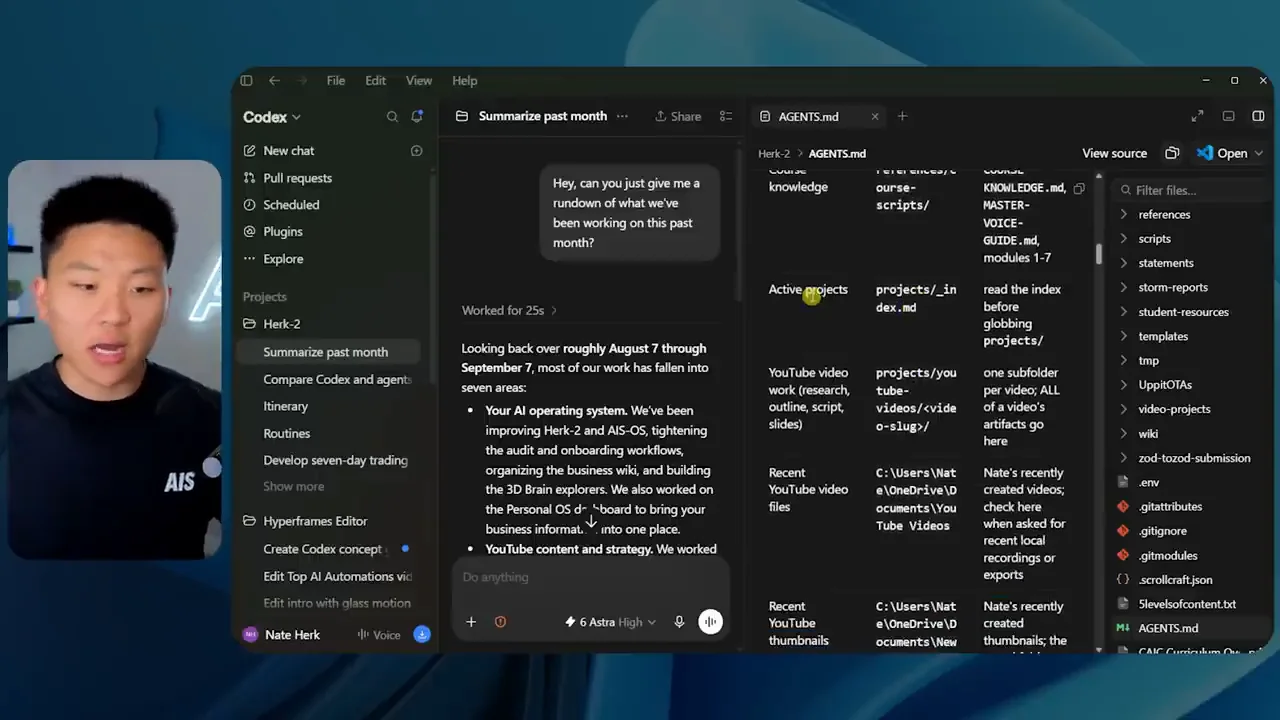1280x720 pixels.
Task: Open the View menu
Action: [419, 81]
